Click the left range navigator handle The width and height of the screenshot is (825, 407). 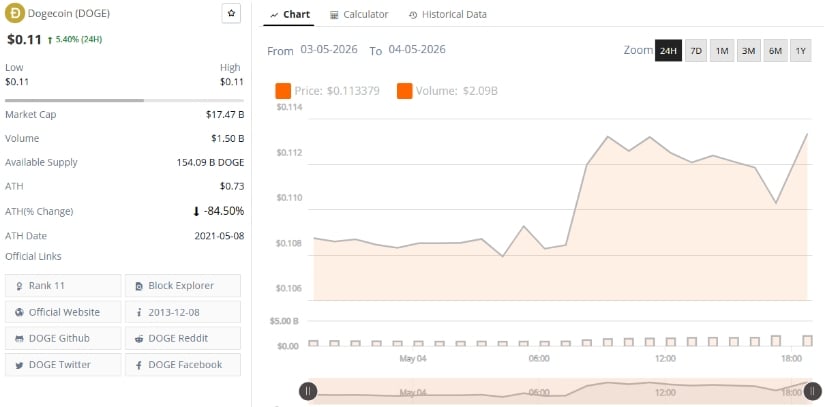coord(308,391)
